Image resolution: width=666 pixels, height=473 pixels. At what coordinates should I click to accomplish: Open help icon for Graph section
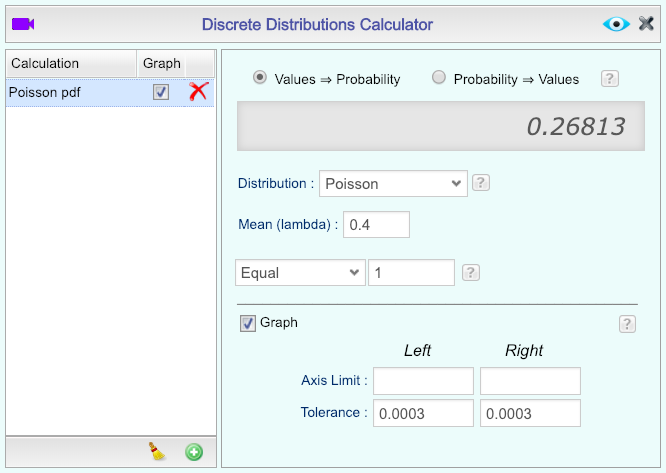point(627,323)
